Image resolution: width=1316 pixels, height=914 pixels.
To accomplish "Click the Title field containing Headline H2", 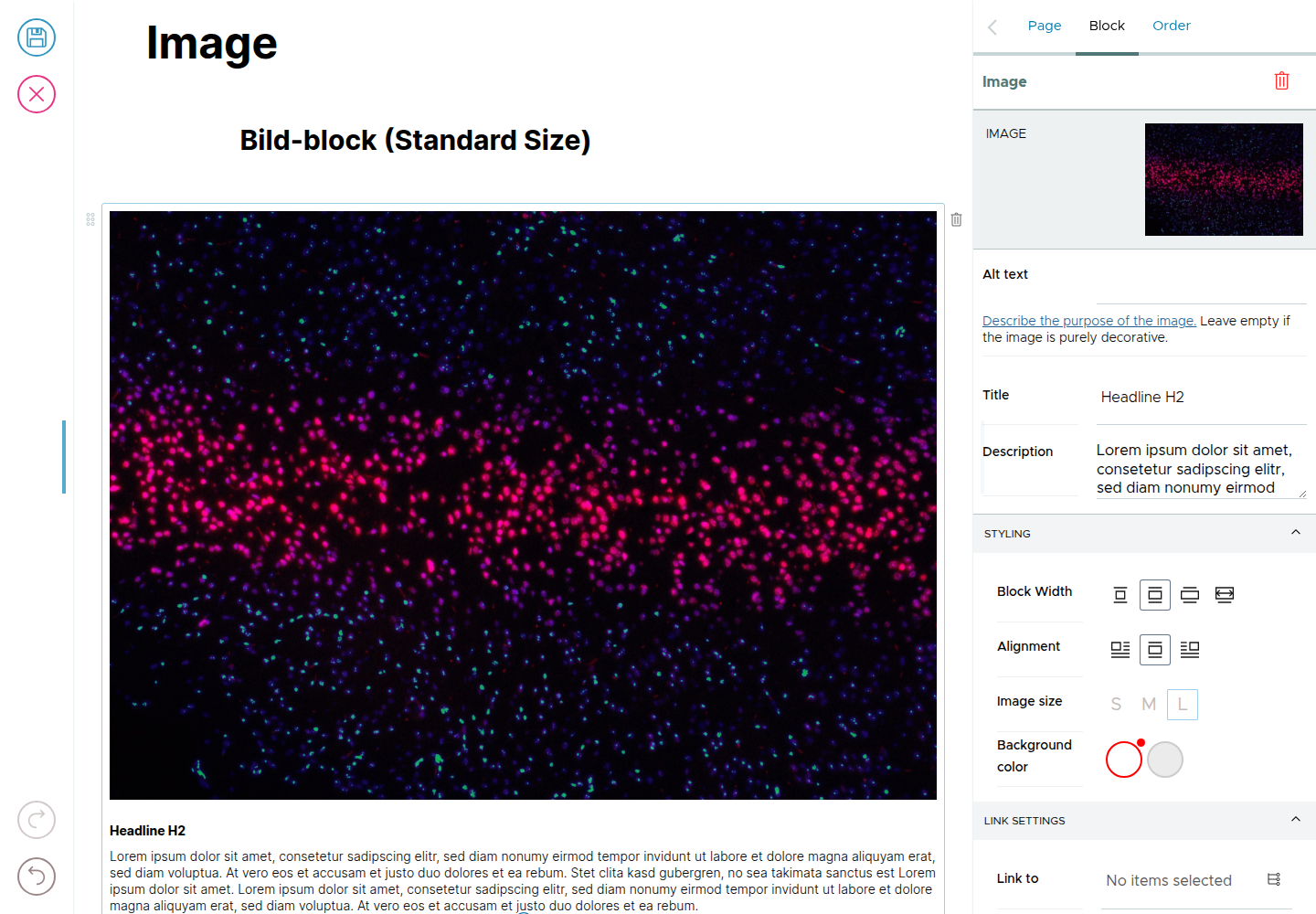I will click(1201, 397).
